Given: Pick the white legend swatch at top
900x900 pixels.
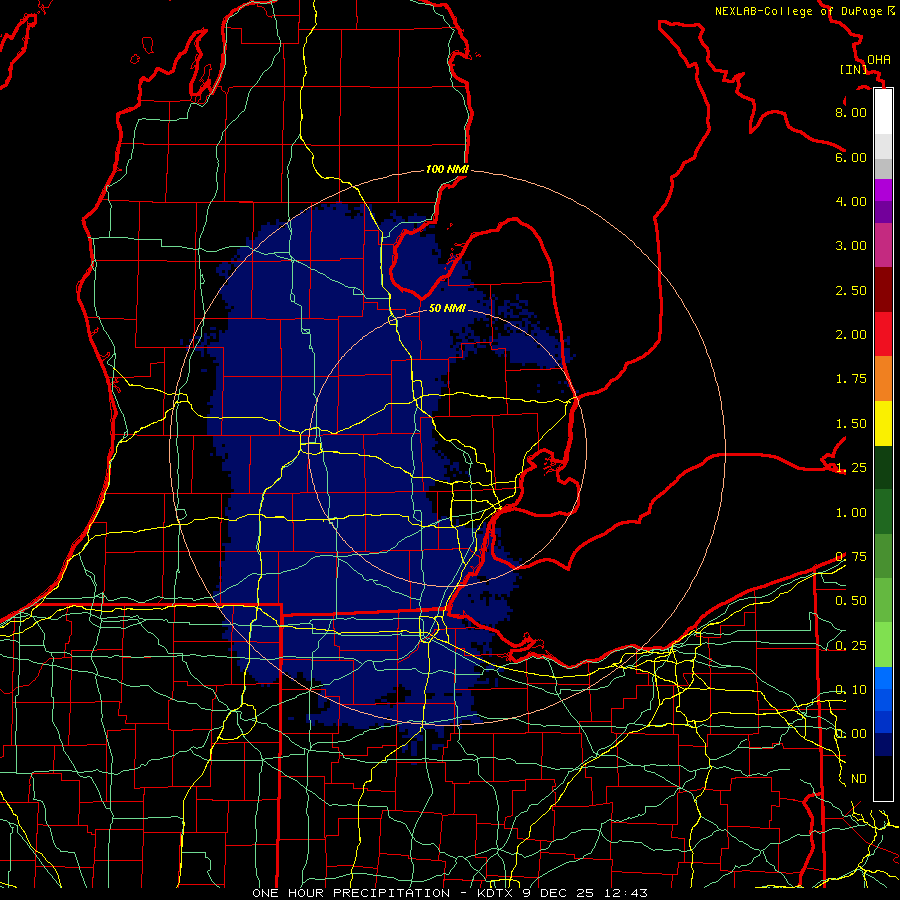Looking at the screenshot, I should pyautogui.click(x=883, y=112).
